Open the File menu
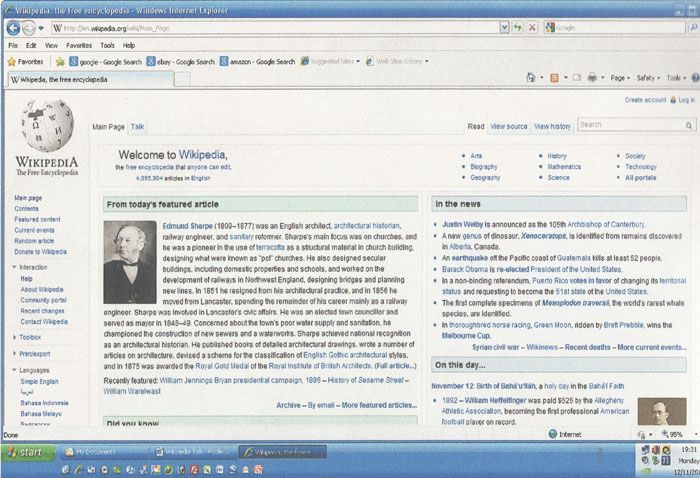The height and width of the screenshot is (478, 700). [x=13, y=46]
